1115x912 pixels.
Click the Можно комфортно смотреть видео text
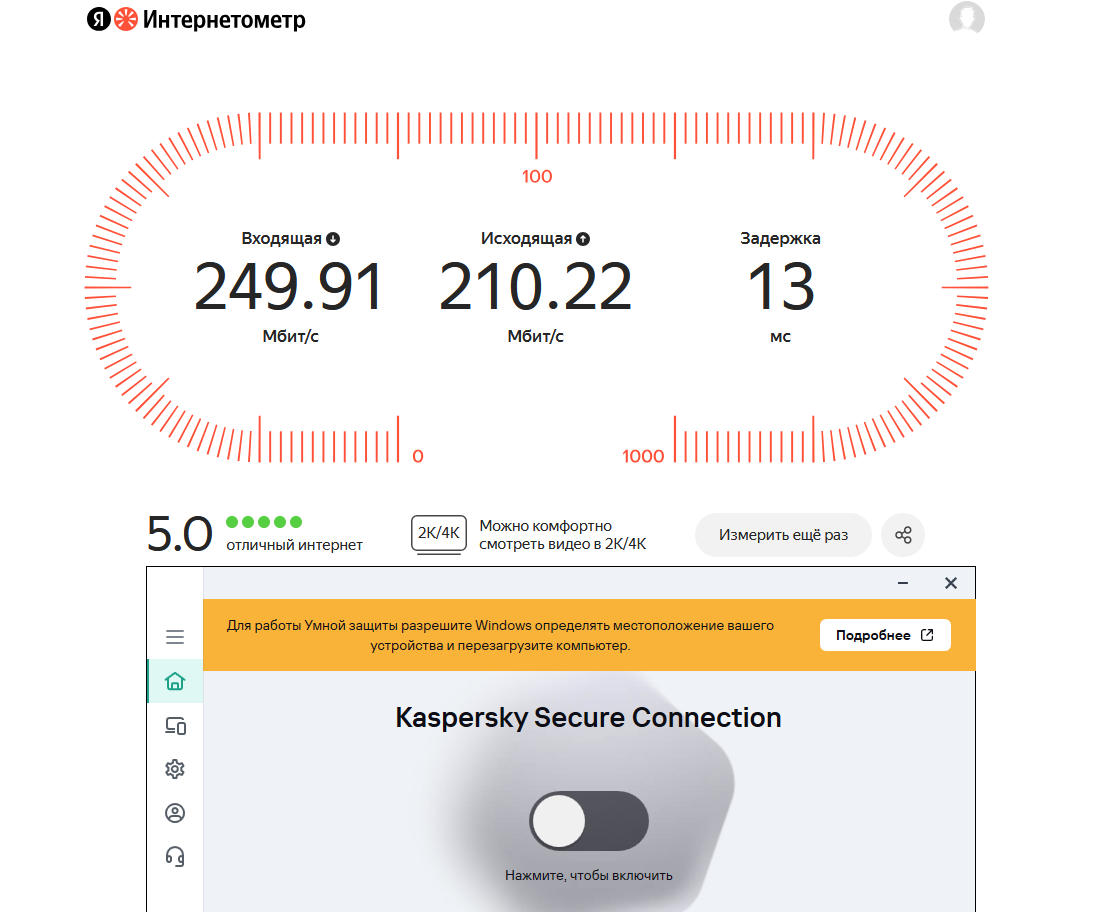[562, 535]
